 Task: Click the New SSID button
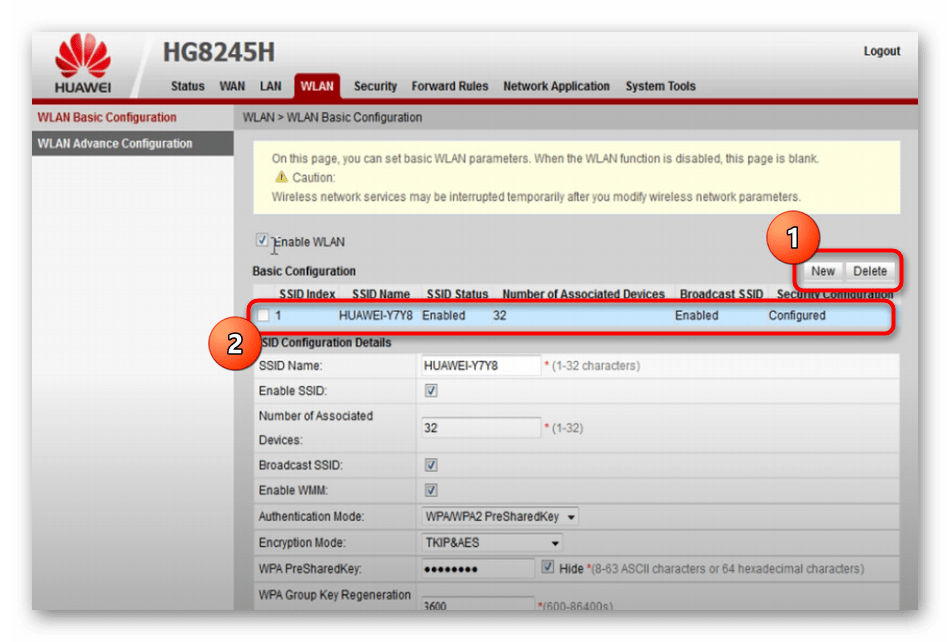tap(823, 271)
